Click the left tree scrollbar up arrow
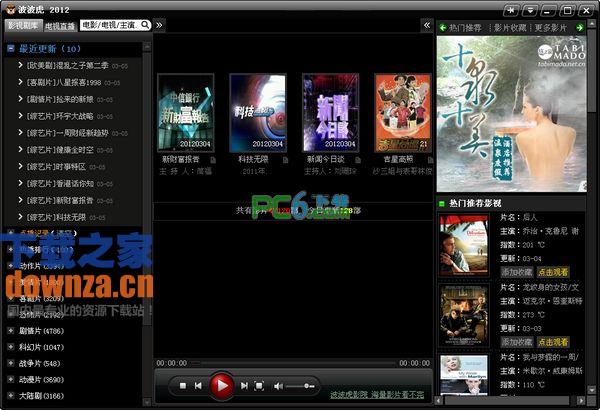Image resolution: width=600 pixels, height=410 pixels. click(x=147, y=47)
